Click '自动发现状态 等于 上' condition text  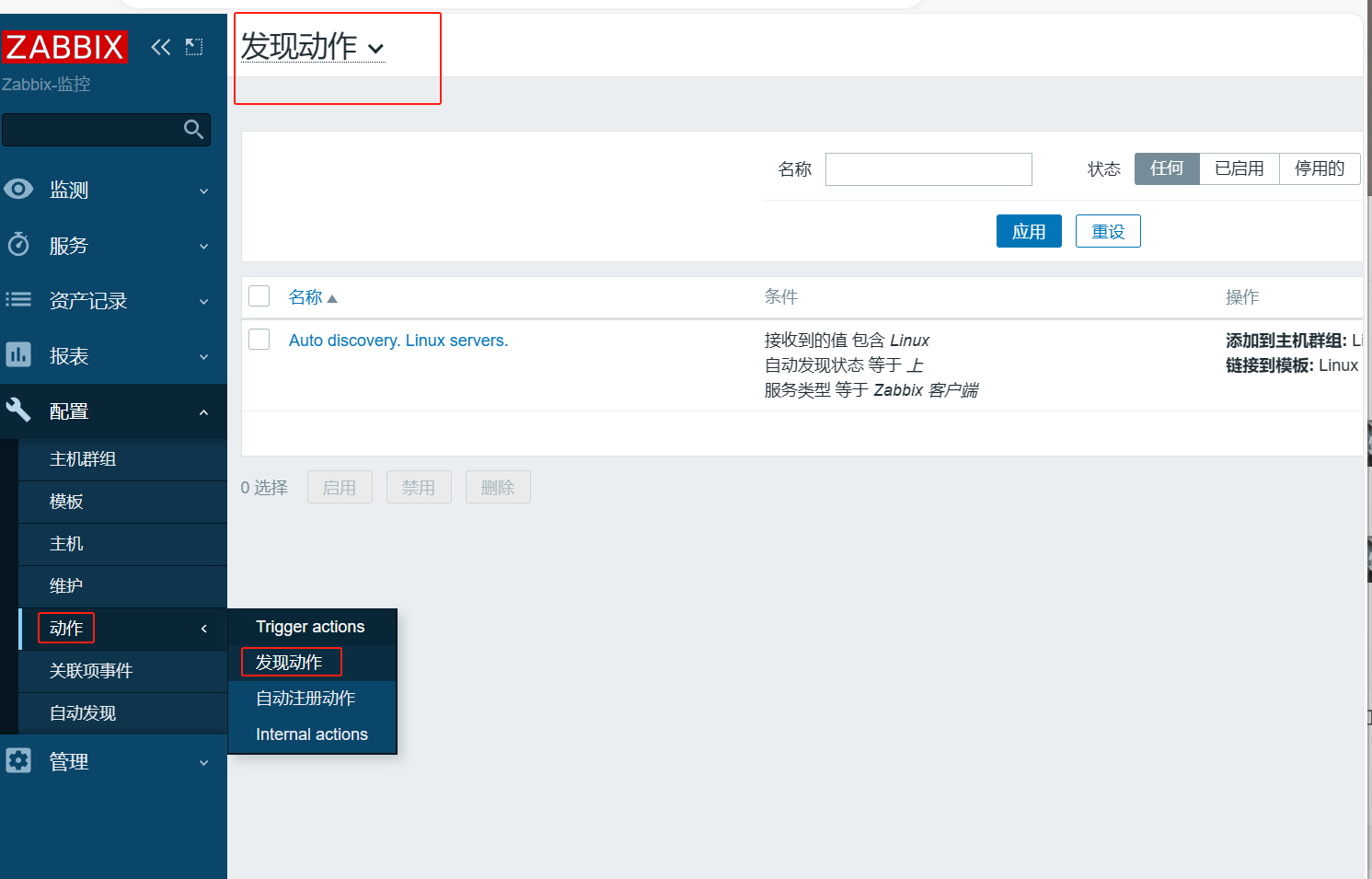[844, 365]
